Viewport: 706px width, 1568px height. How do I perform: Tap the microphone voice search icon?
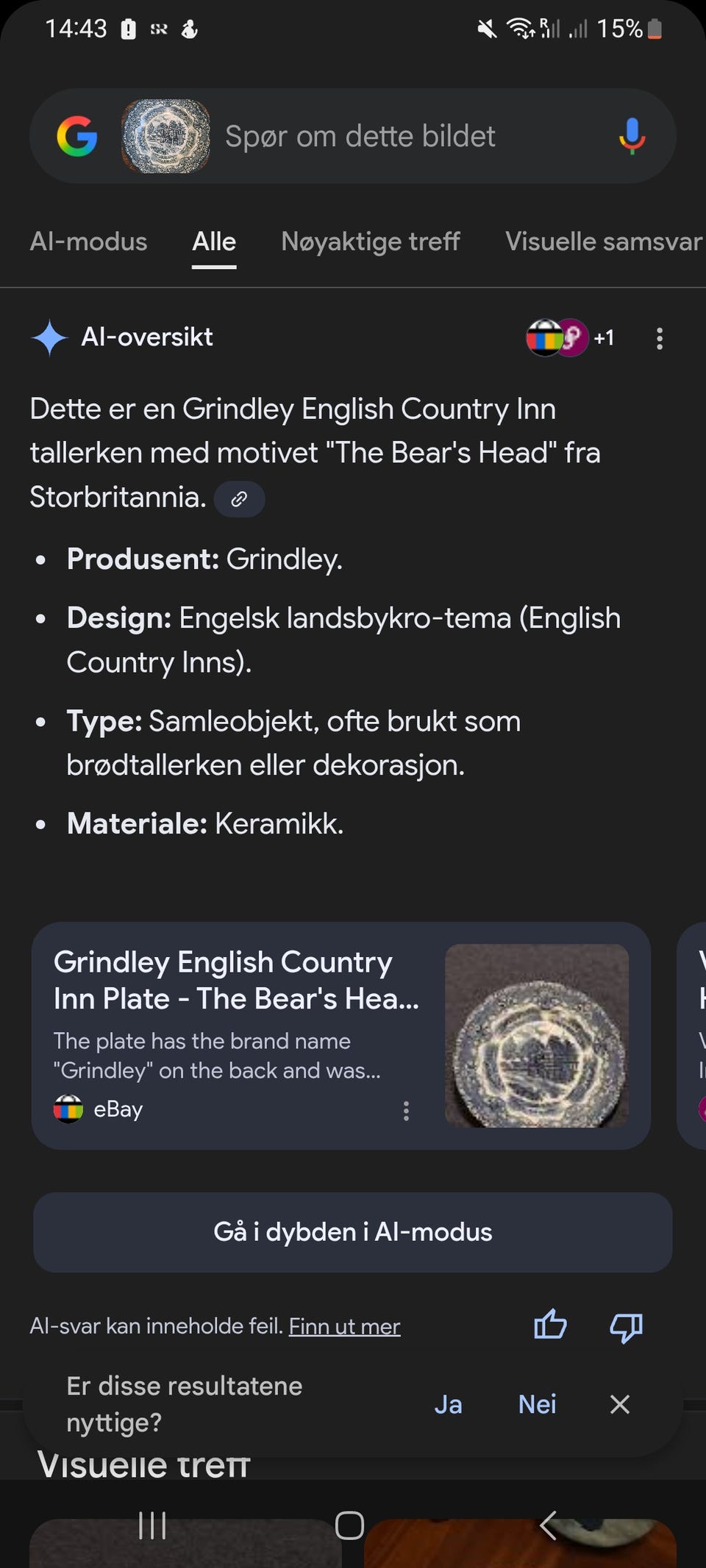(x=632, y=137)
